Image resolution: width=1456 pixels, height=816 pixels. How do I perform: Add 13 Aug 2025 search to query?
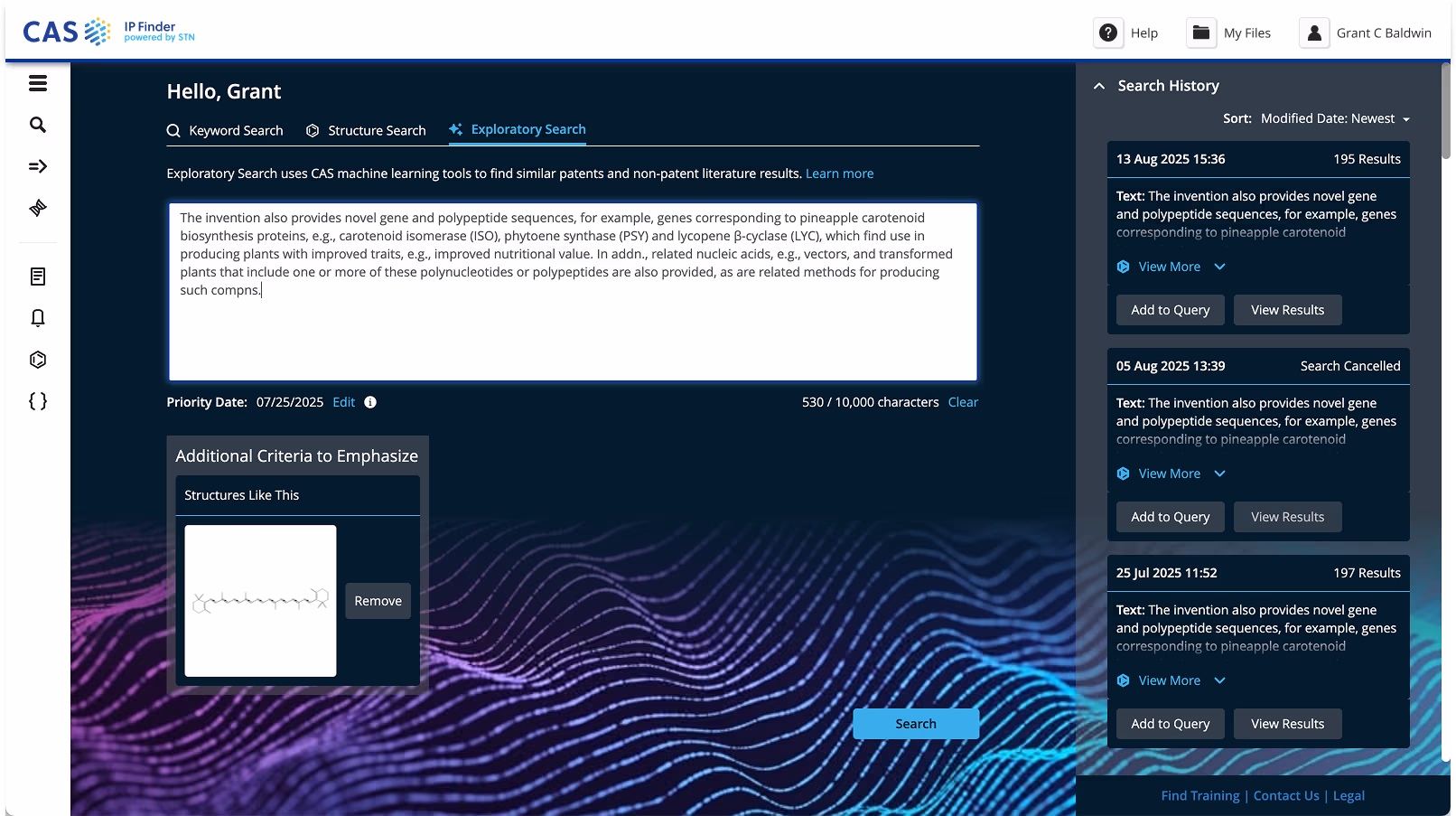pos(1171,310)
